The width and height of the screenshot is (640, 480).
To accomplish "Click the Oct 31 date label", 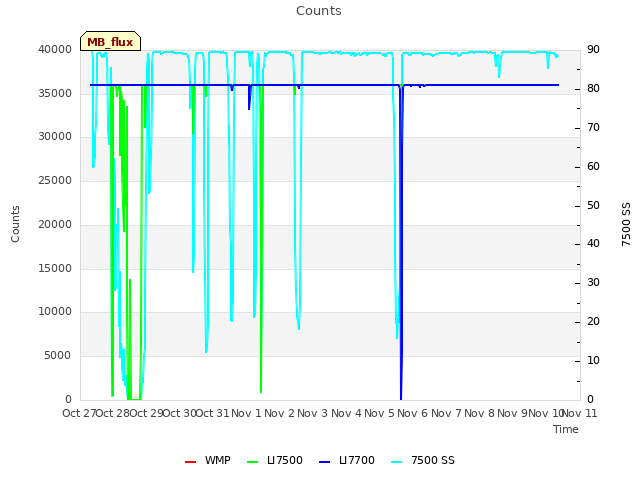I will 213,413.
